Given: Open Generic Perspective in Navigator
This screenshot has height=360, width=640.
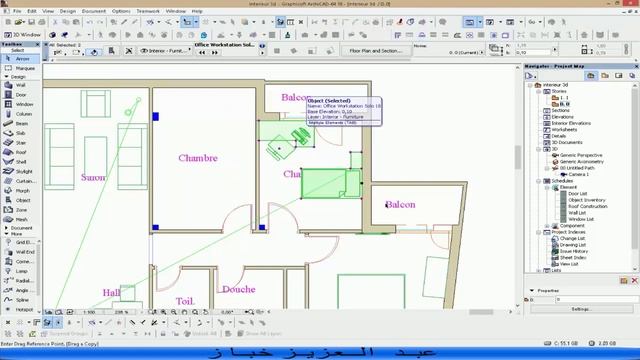Looking at the screenshot, I should point(580,156).
